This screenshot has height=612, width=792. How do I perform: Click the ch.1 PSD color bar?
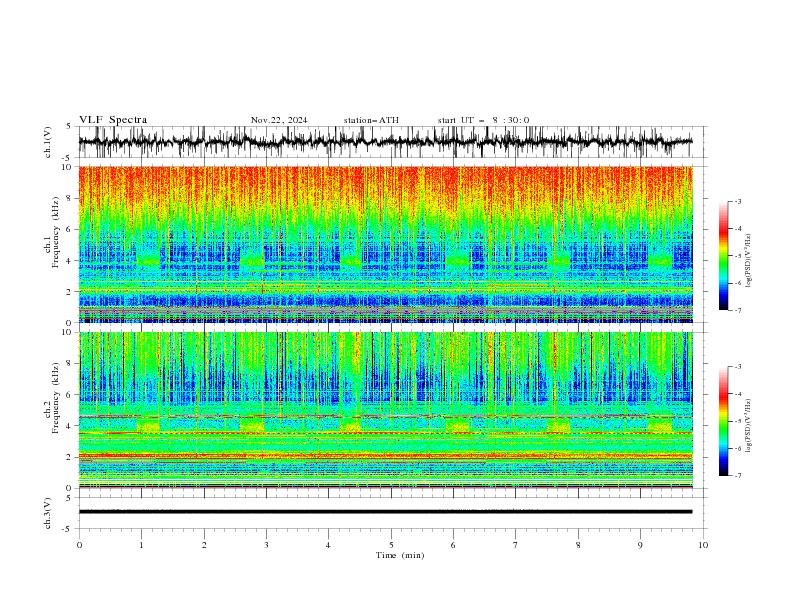coord(723,256)
